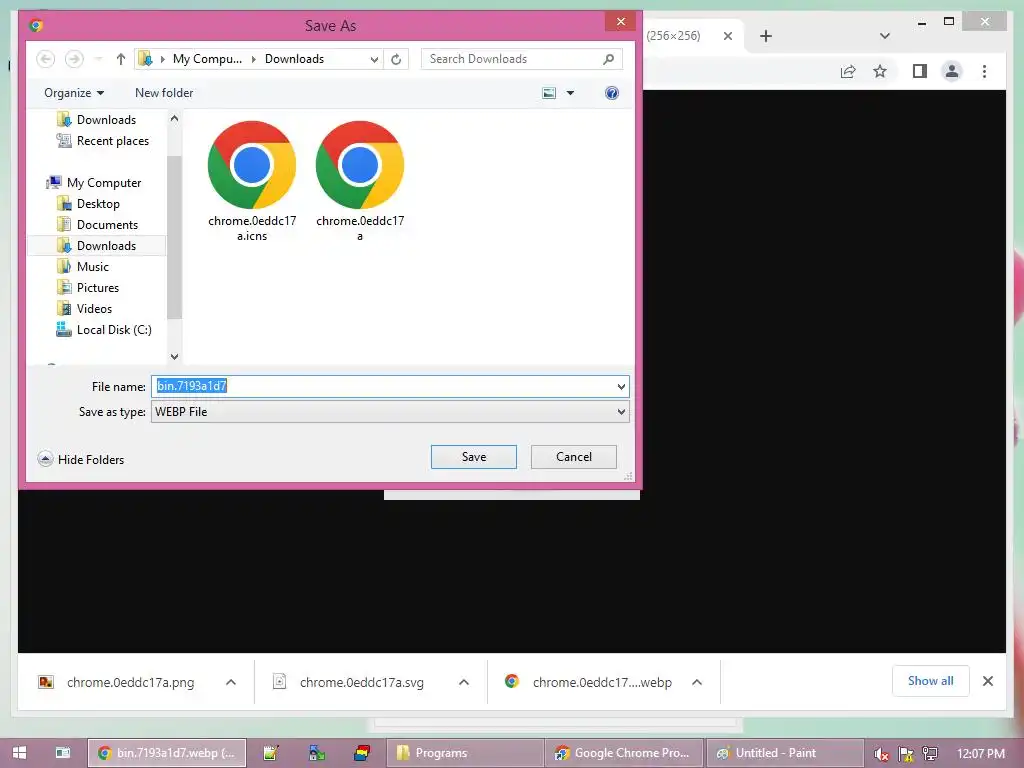
Task: Click the Forward arrow in Save As dialog
Action: (x=74, y=59)
